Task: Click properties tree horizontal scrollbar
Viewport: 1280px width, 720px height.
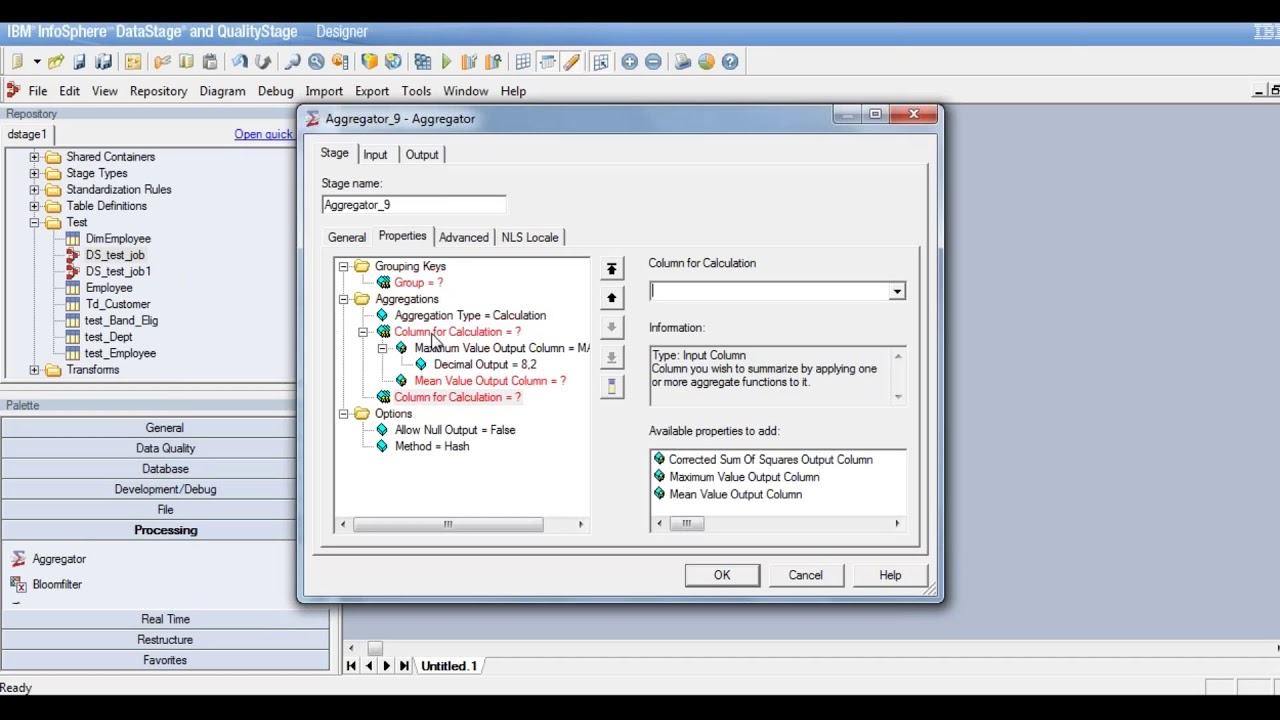Action: click(x=448, y=524)
